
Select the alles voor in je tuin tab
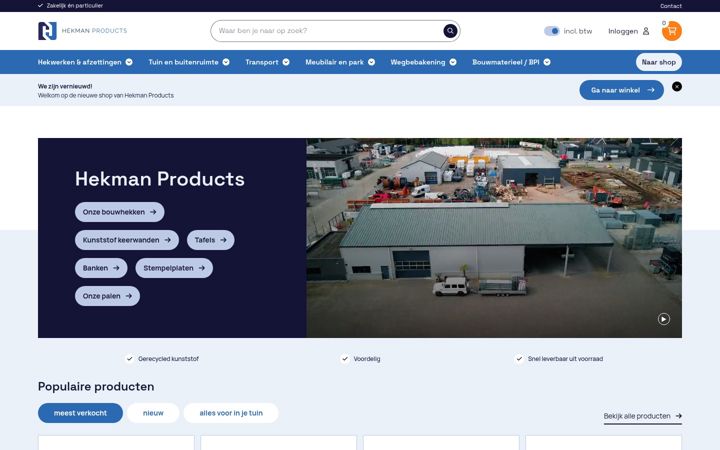coord(231,413)
